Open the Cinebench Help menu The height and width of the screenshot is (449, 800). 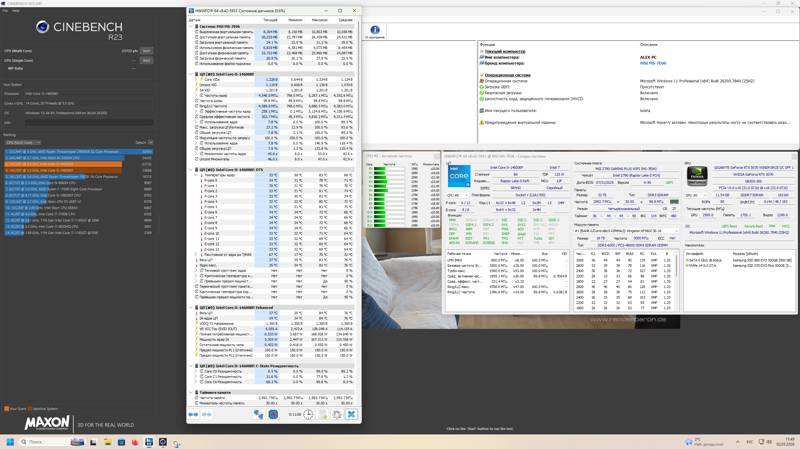tap(16, 10)
